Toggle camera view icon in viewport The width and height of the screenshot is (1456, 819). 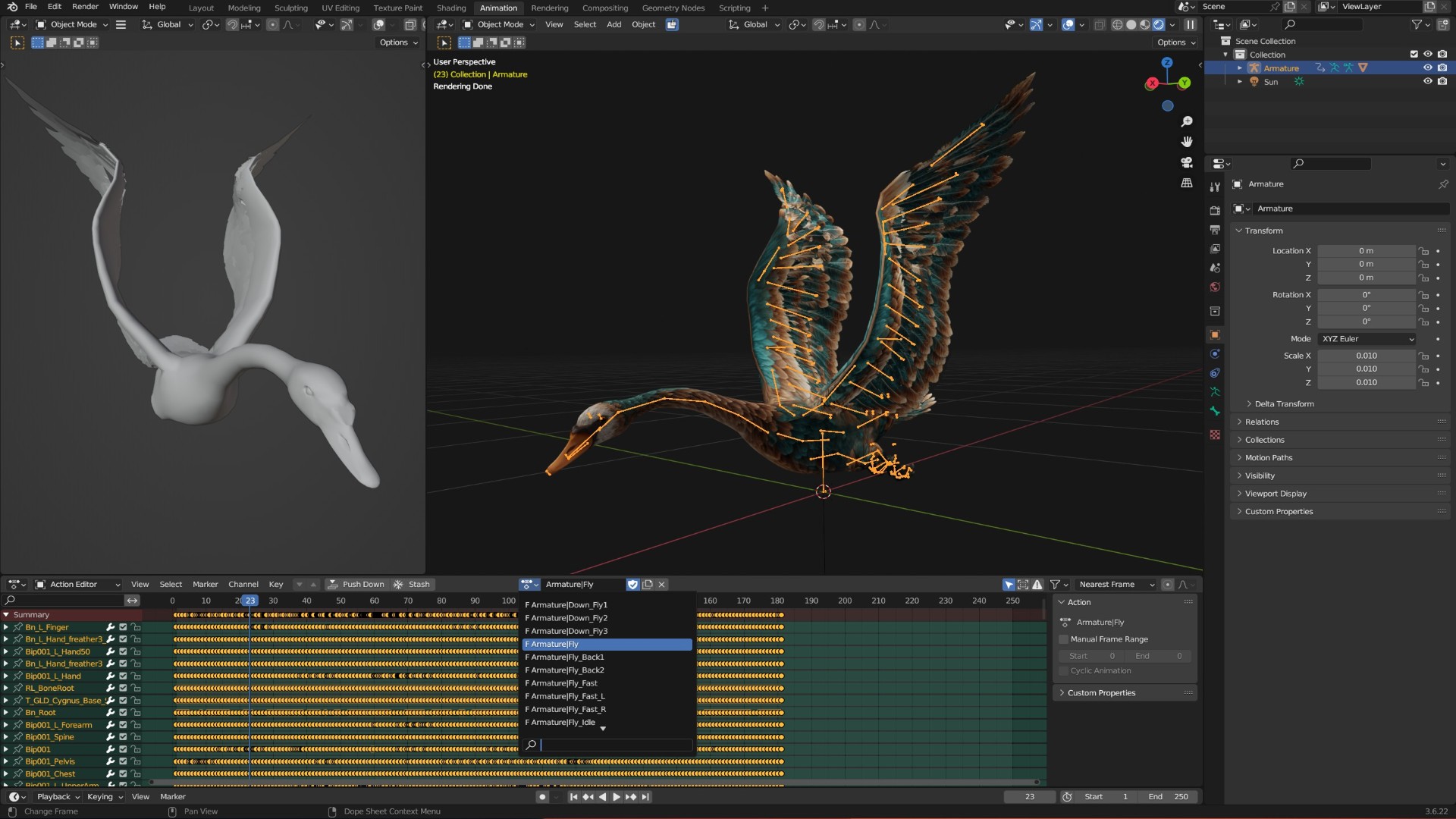pos(1187,162)
